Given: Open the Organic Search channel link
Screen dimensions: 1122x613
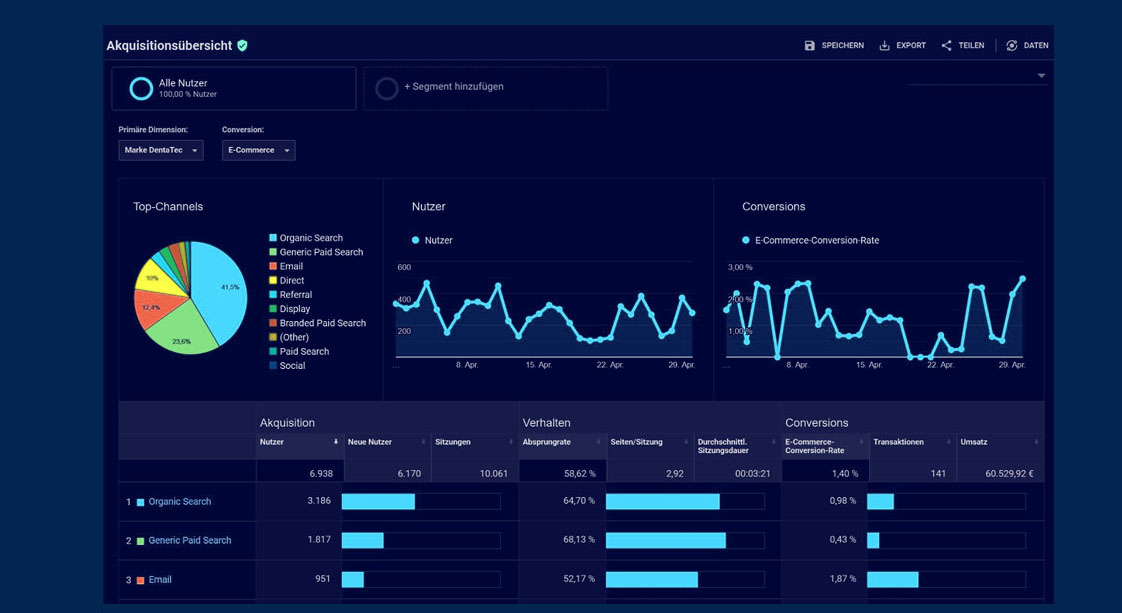Looking at the screenshot, I should tap(179, 502).
